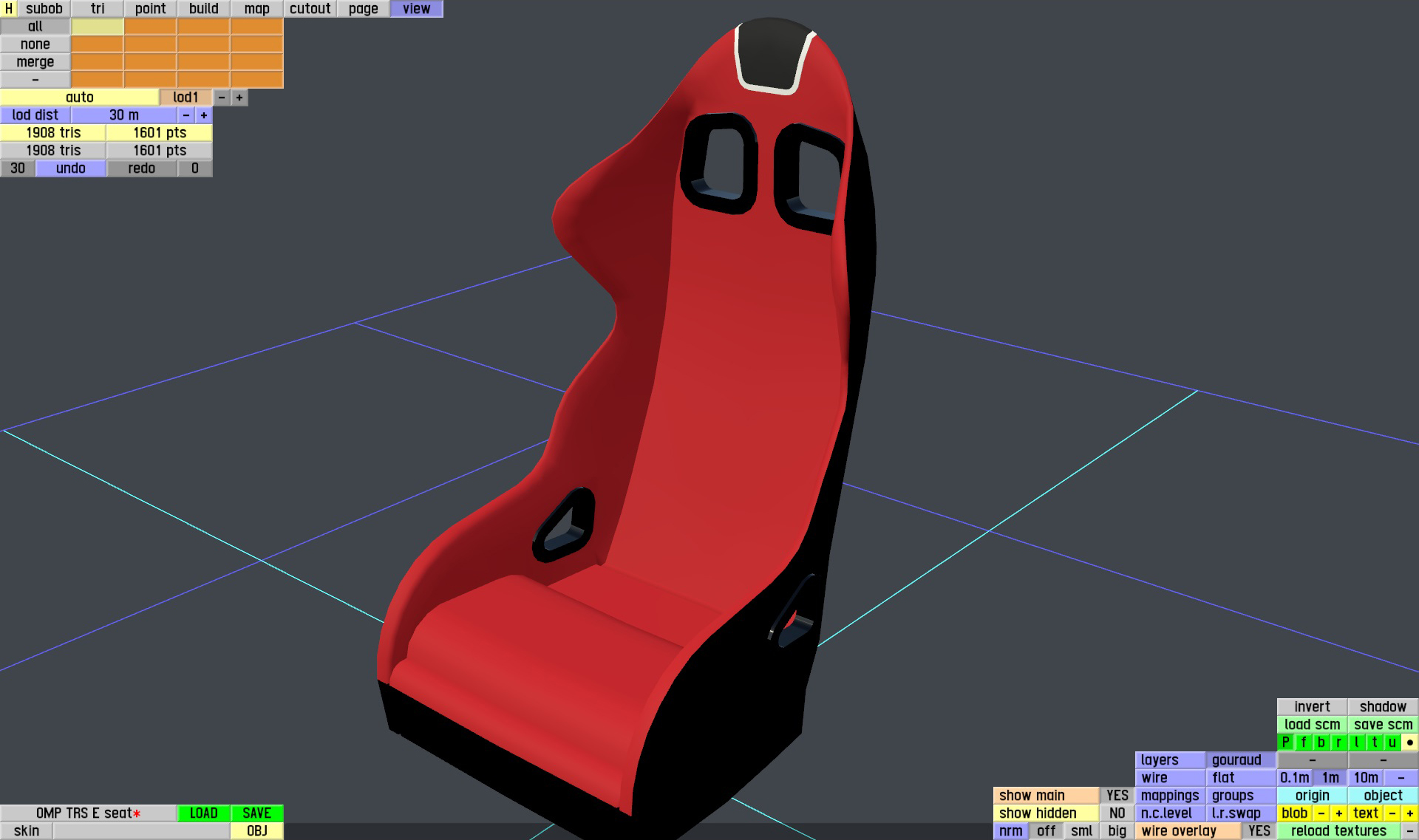Toggle wire overlay YES setting
This screenshot has height=840, width=1419.
(x=1259, y=831)
